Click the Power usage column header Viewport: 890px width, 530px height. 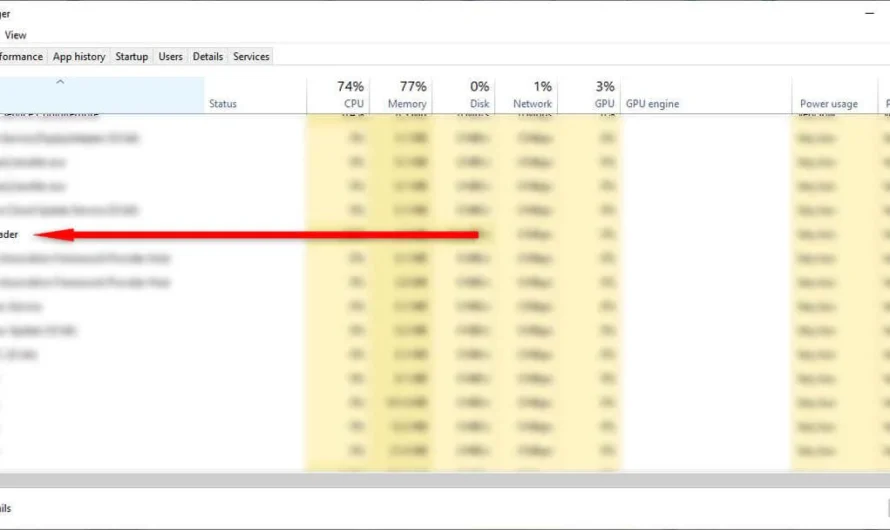click(x=828, y=104)
